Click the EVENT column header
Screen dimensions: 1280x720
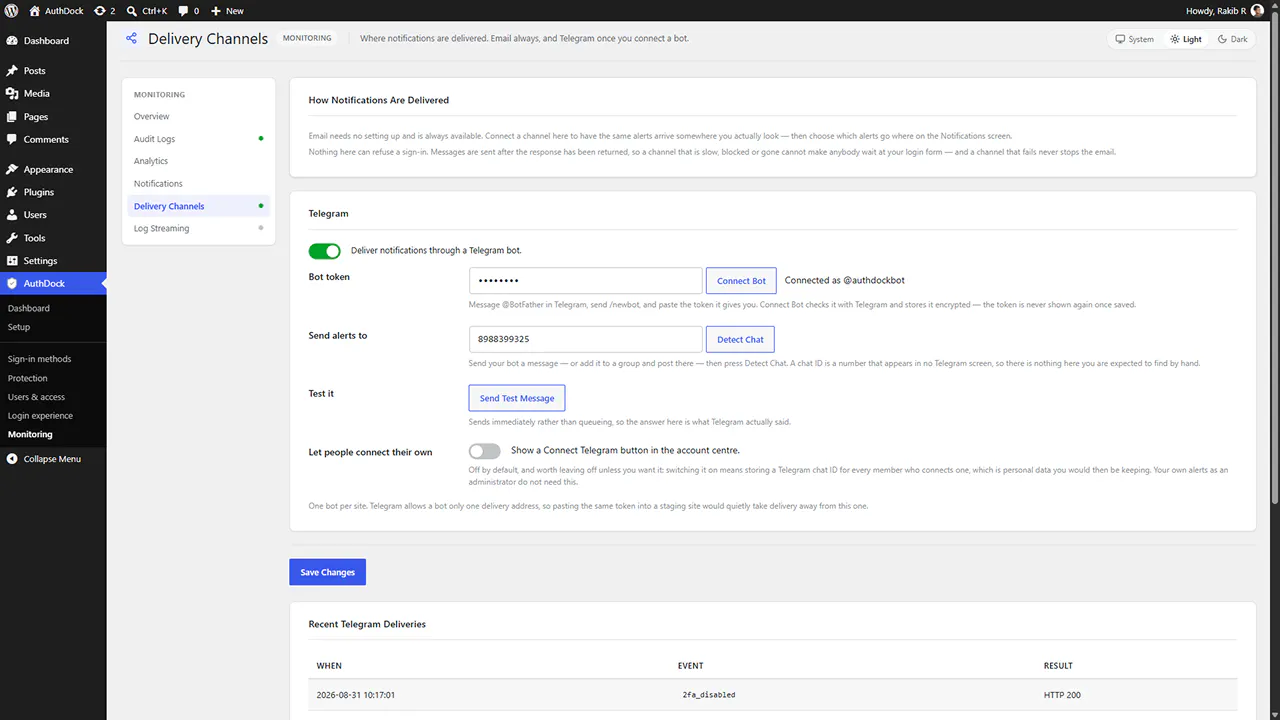(x=691, y=666)
